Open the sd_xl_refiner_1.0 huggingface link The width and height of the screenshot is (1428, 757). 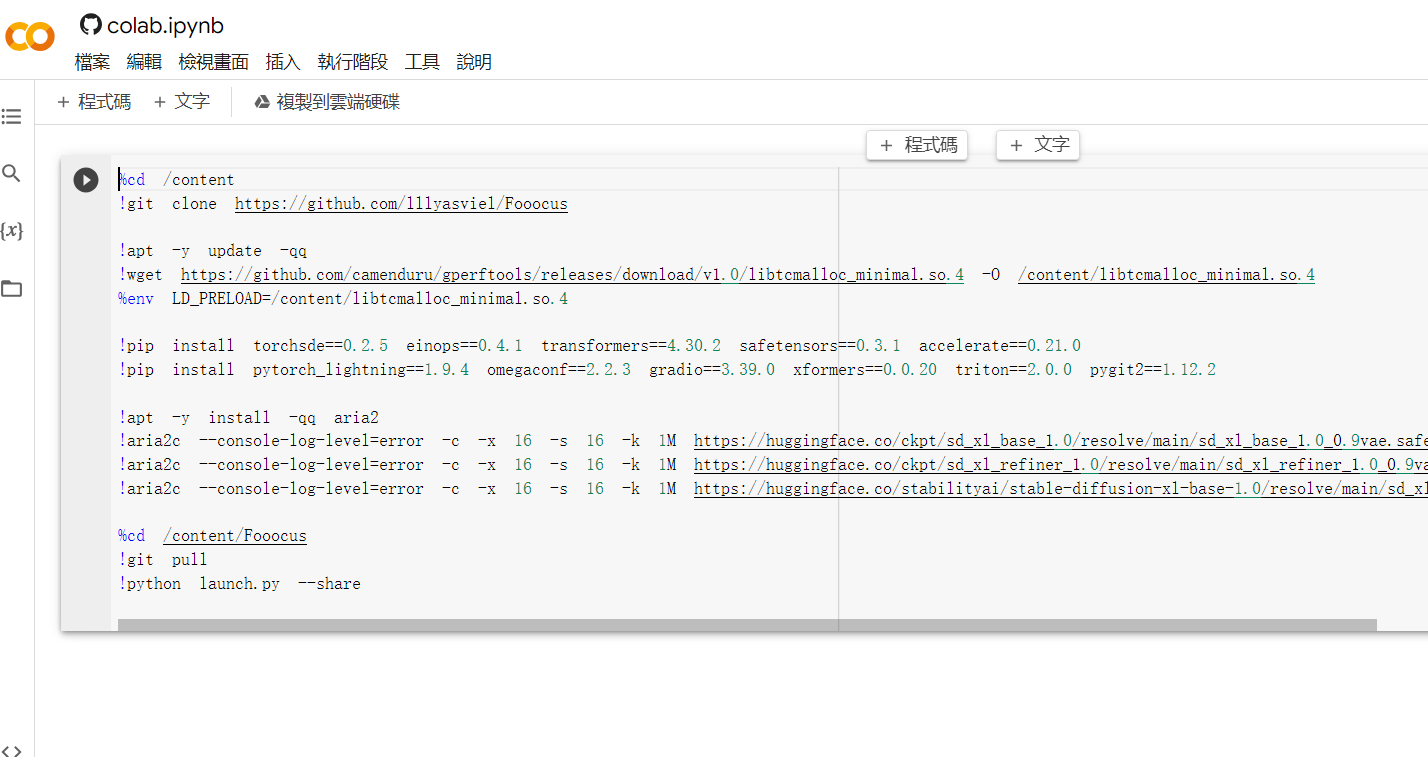pos(1060,465)
